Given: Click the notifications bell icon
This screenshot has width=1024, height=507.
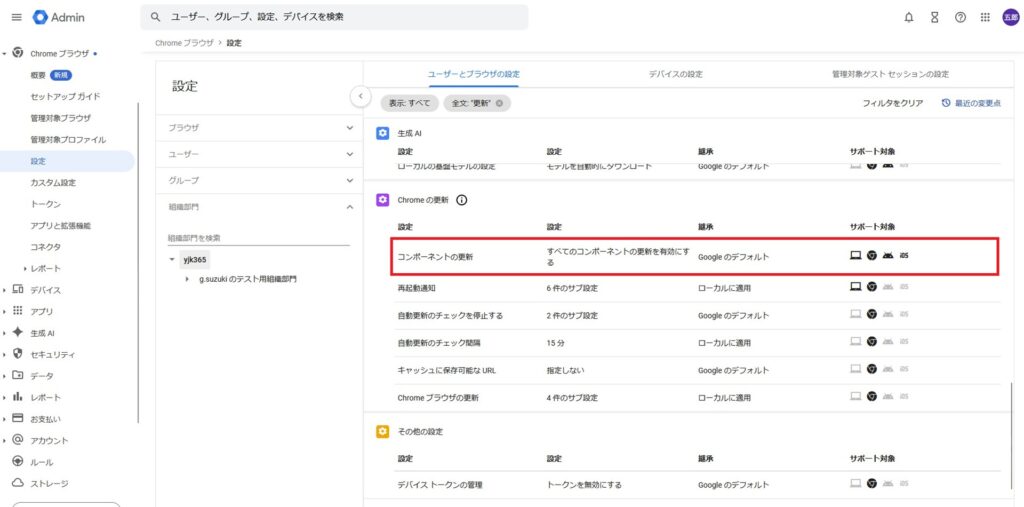Looking at the screenshot, I should tap(908, 17).
